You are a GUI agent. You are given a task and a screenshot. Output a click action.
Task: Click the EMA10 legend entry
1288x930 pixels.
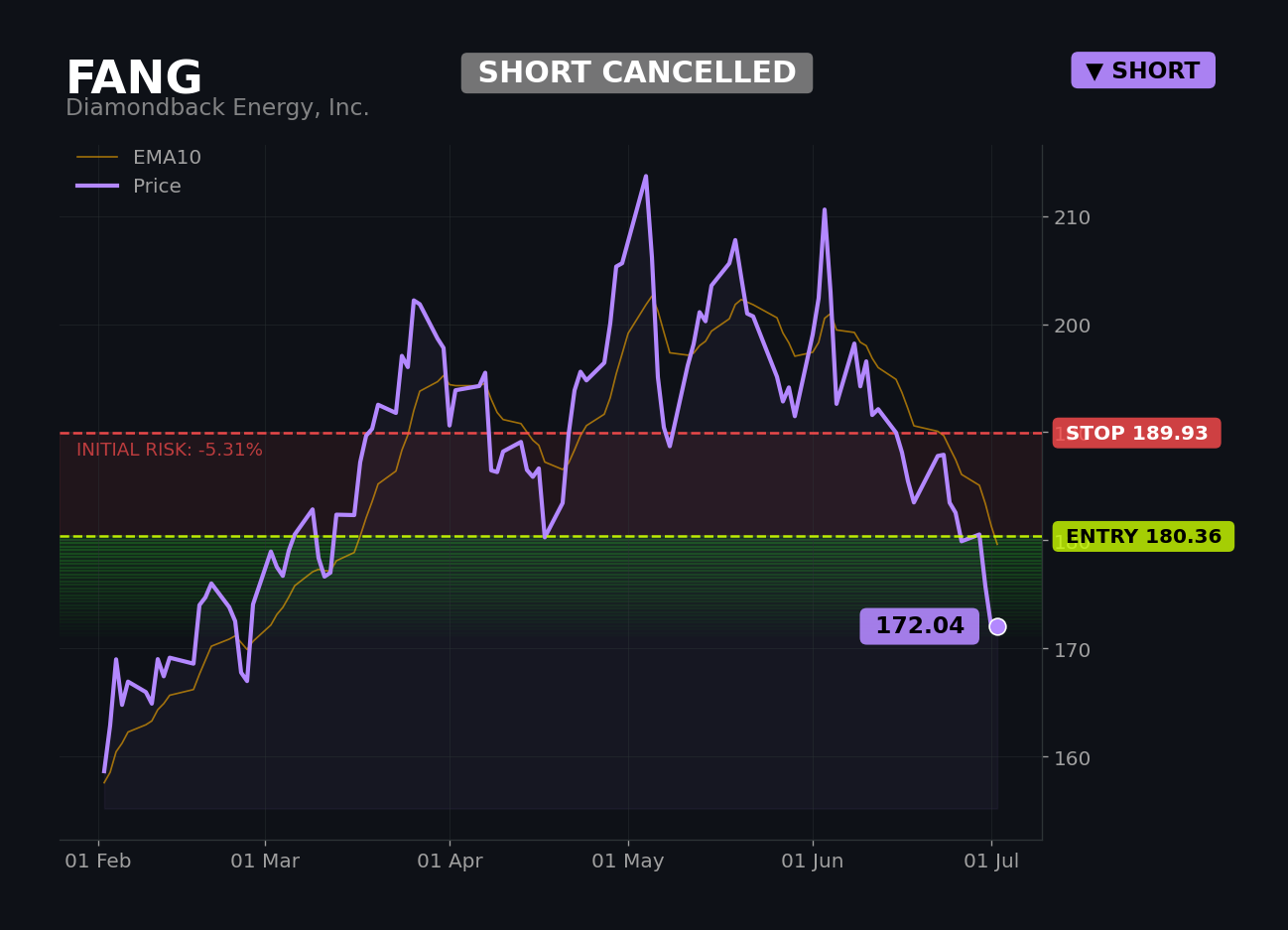point(139,158)
